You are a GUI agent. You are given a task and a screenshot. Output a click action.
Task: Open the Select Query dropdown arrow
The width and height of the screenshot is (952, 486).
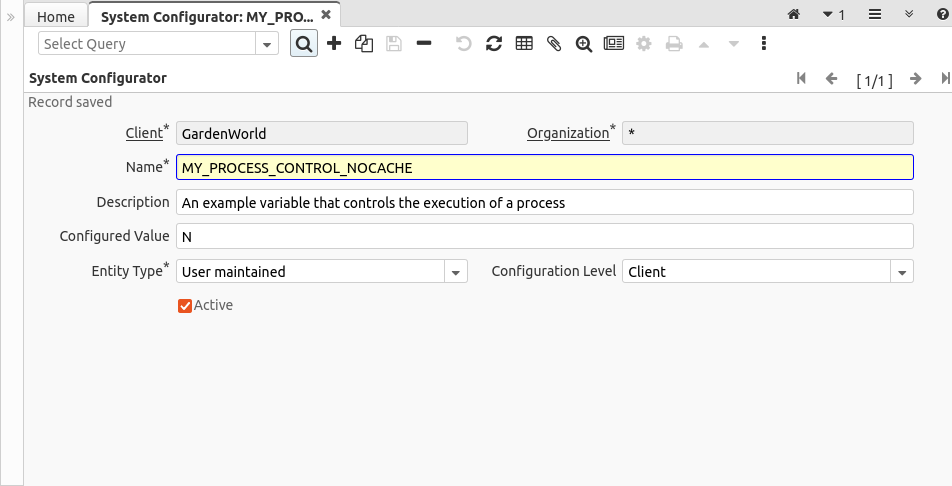coord(267,44)
